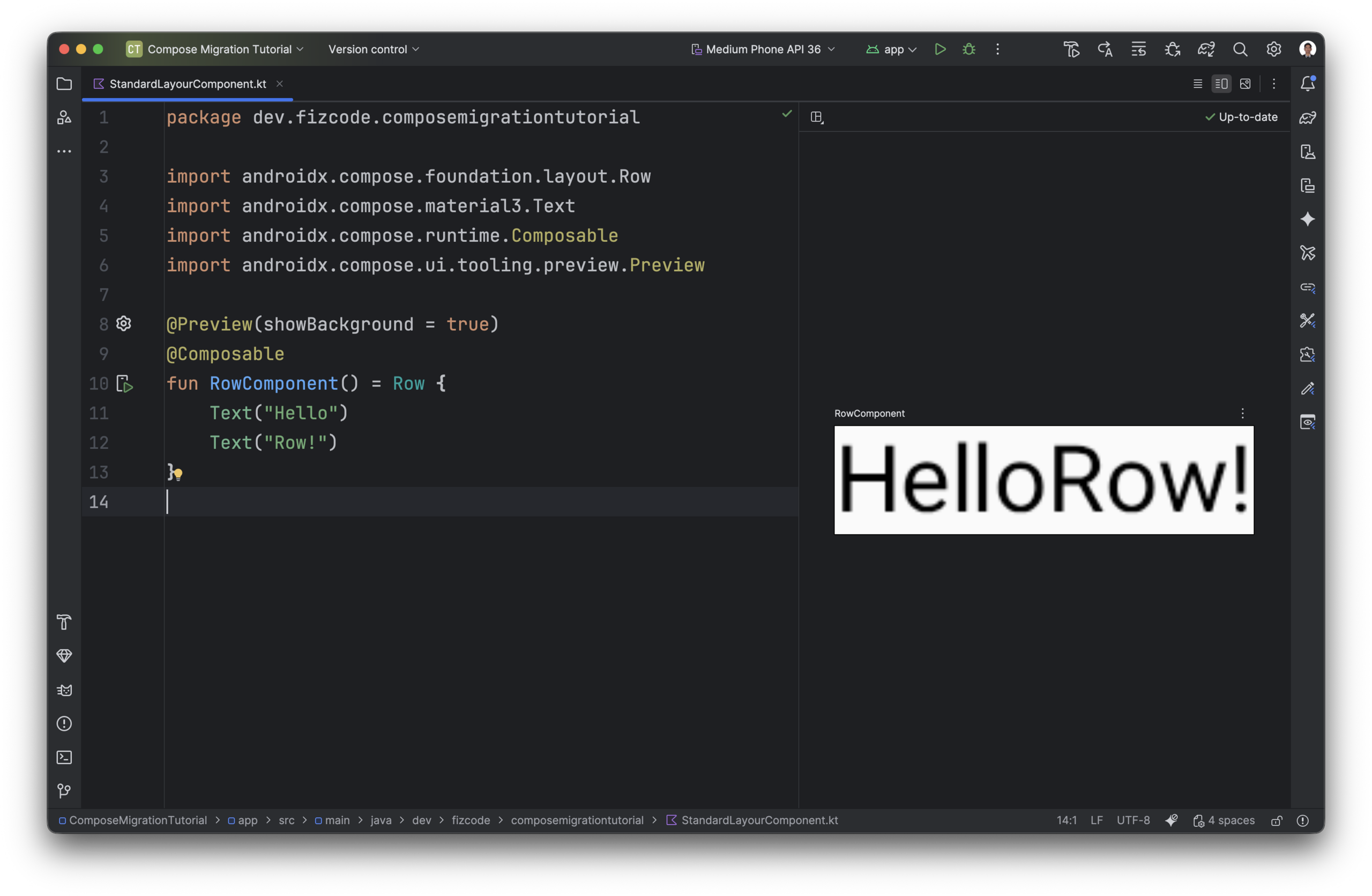
Task: Toggle read-only lock in status bar
Action: tap(1276, 820)
